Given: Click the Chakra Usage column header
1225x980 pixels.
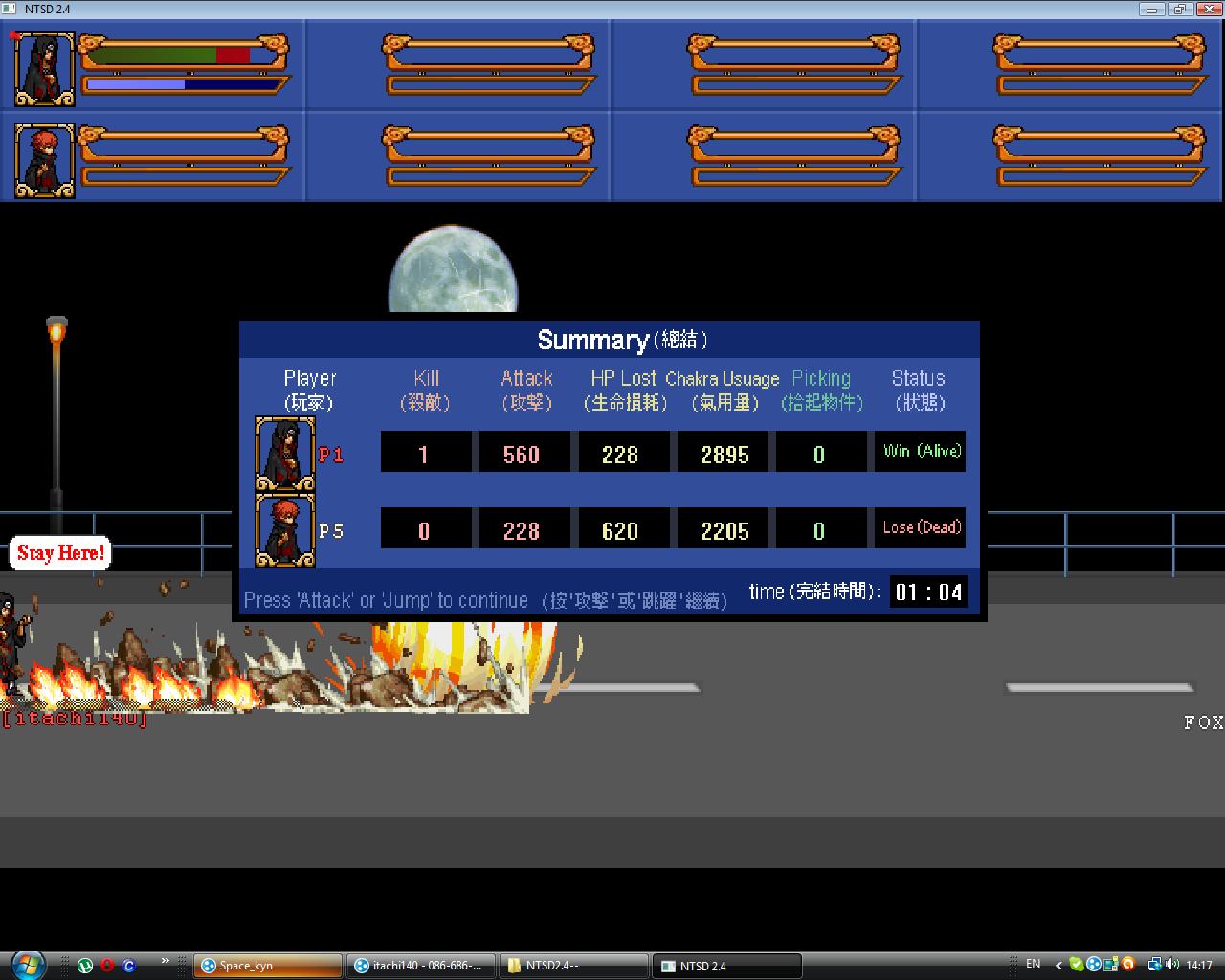Looking at the screenshot, I should [x=723, y=390].
